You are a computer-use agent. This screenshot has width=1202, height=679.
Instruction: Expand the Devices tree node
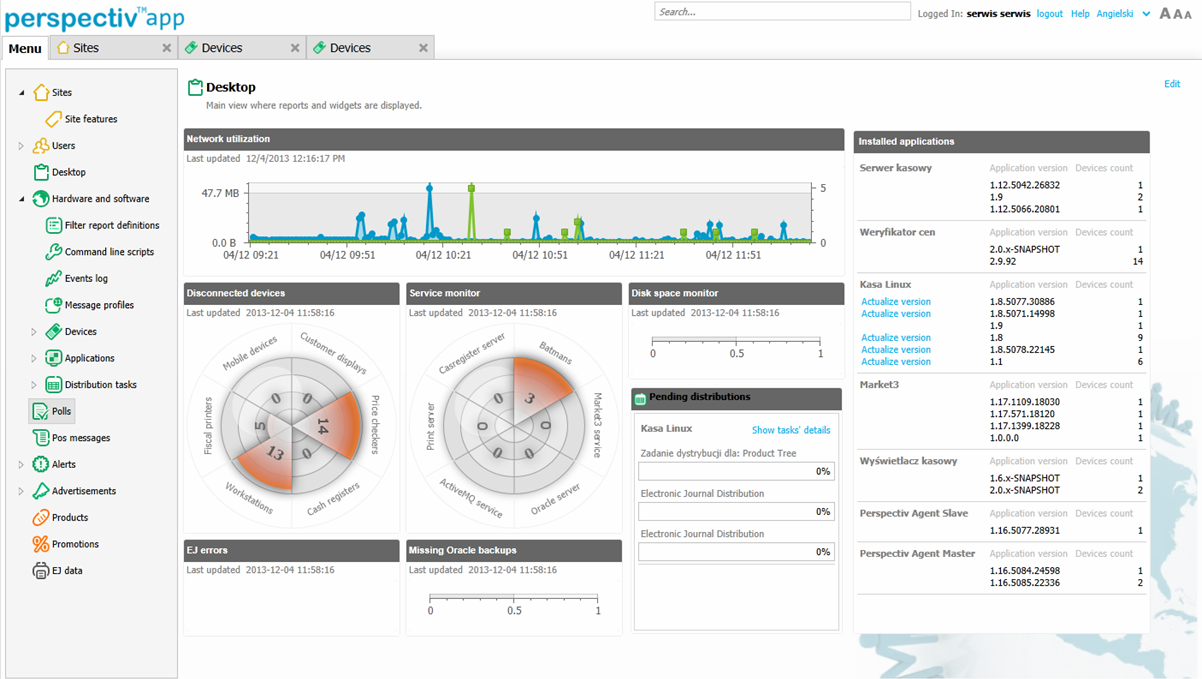pyautogui.click(x=34, y=332)
